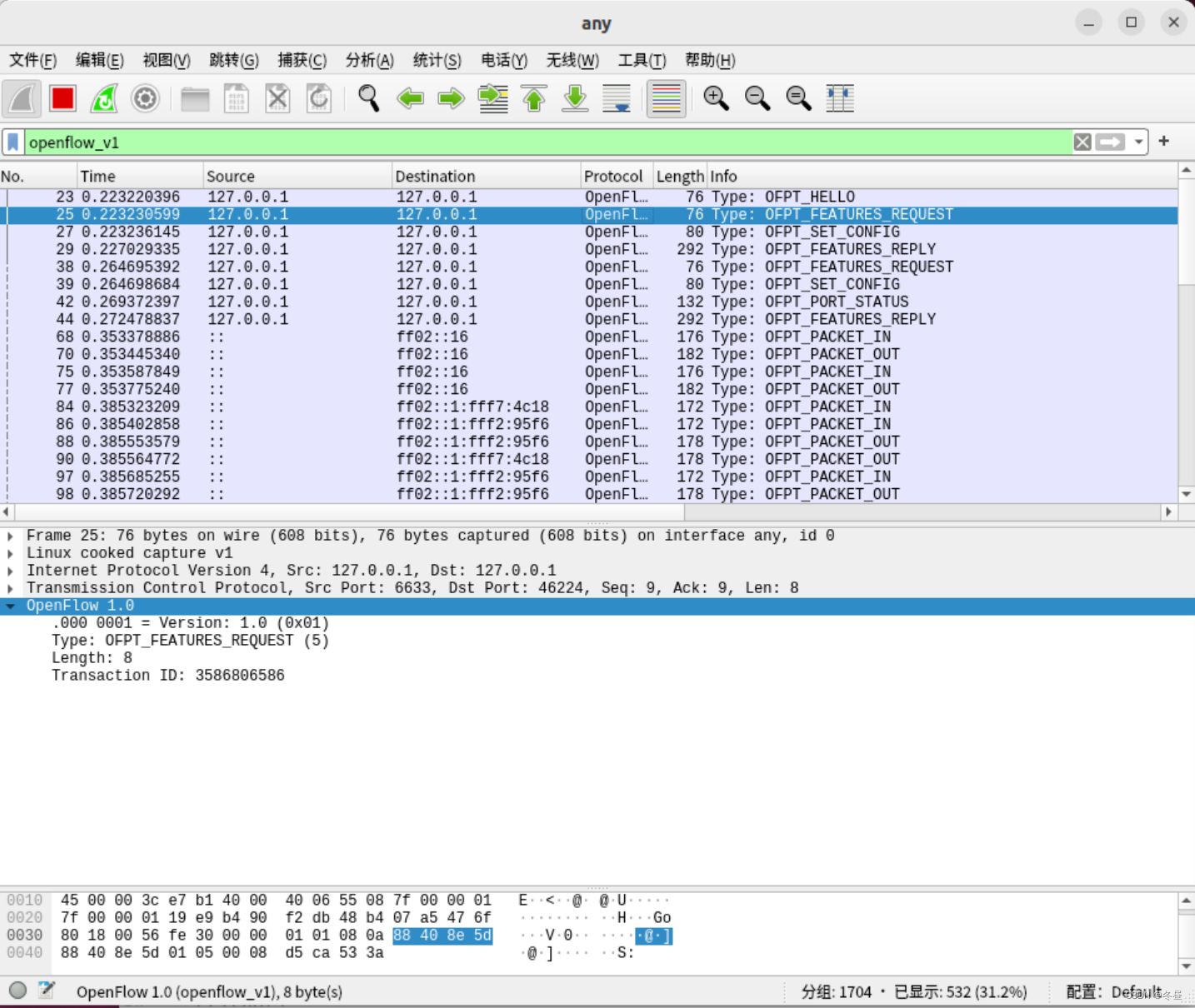Reset text zoom to normal size
Image resolution: width=1195 pixels, height=1008 pixels.
click(x=798, y=99)
